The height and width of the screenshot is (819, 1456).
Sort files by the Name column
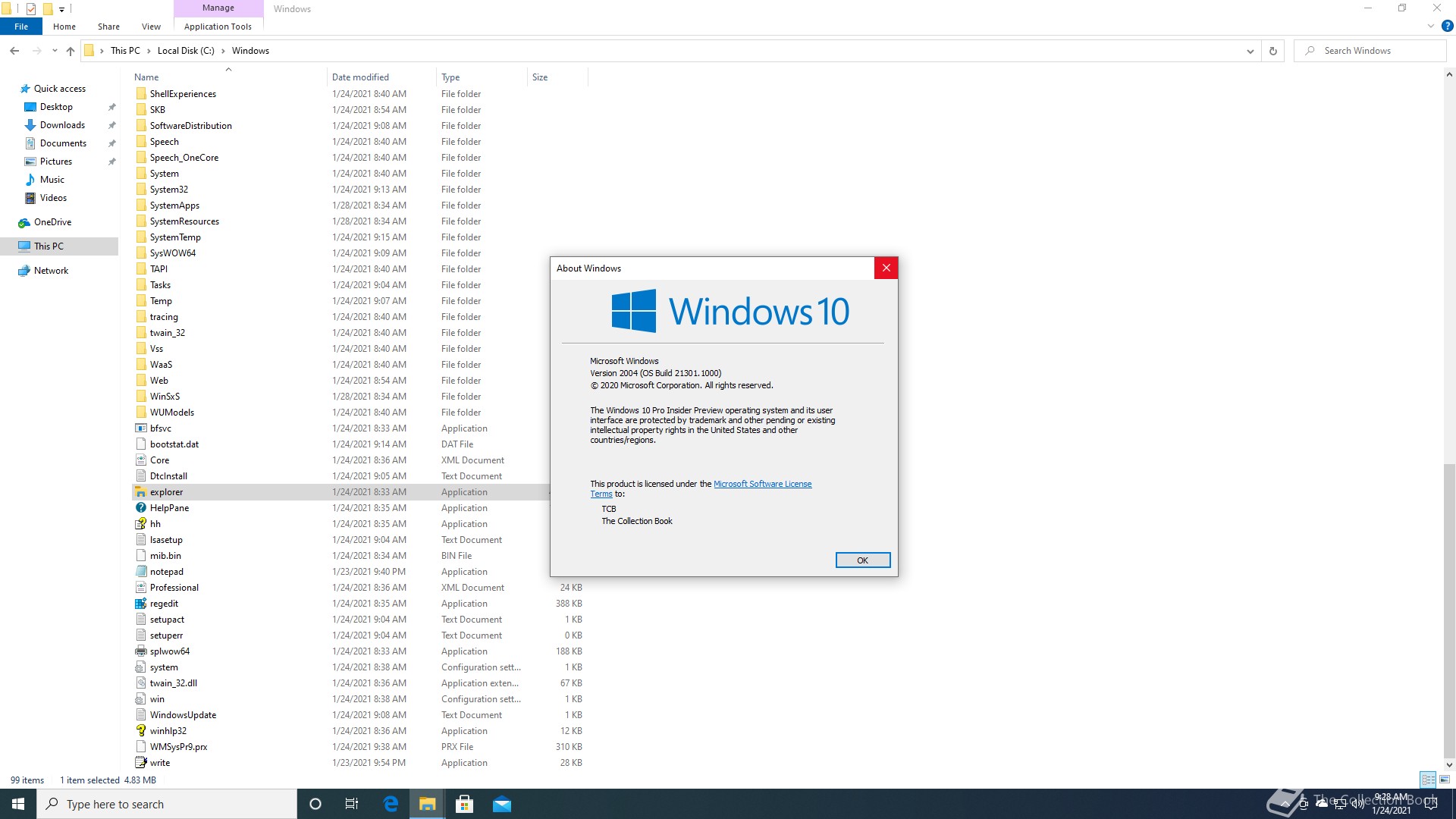[227, 77]
